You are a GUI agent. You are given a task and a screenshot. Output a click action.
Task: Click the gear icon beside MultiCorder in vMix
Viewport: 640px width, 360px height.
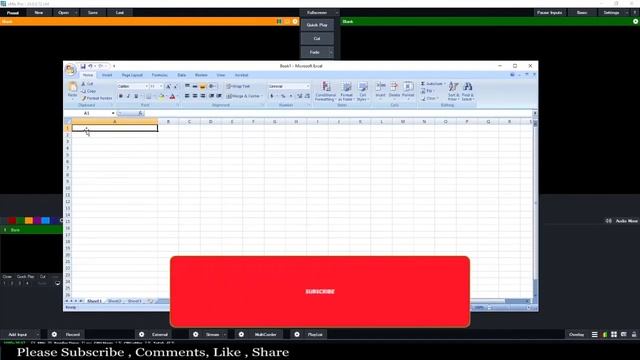click(x=241, y=334)
